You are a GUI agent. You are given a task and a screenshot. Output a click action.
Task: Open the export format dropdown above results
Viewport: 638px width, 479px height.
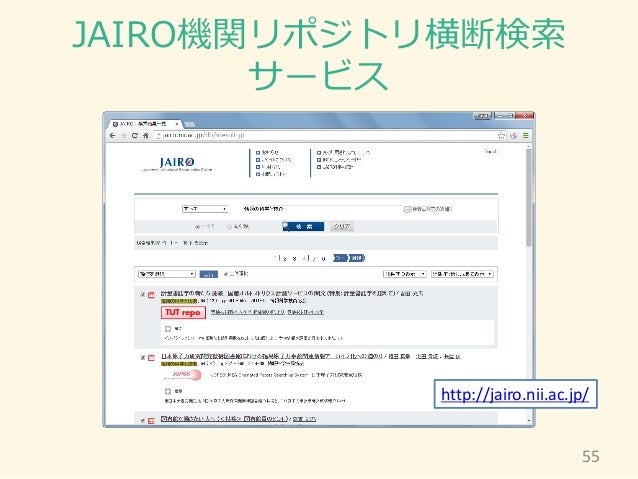coord(166,274)
